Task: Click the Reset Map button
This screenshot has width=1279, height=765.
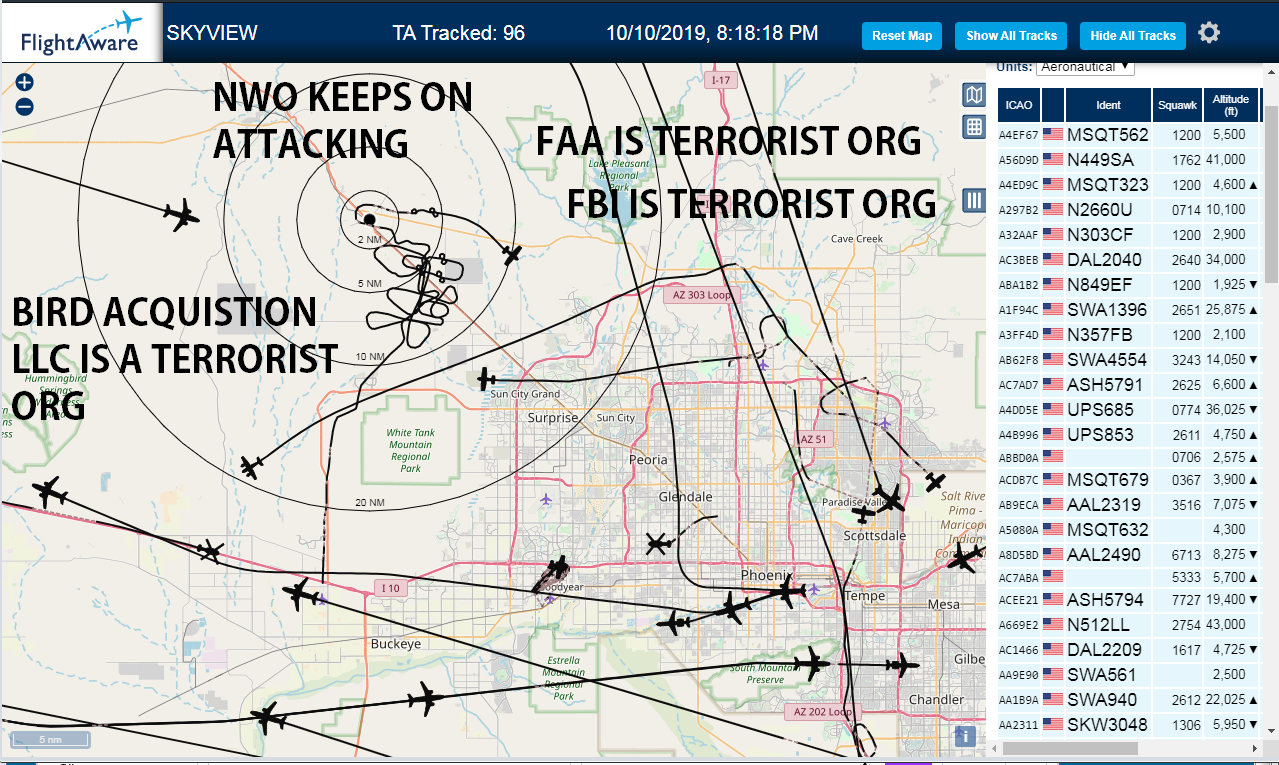Action: click(x=902, y=36)
